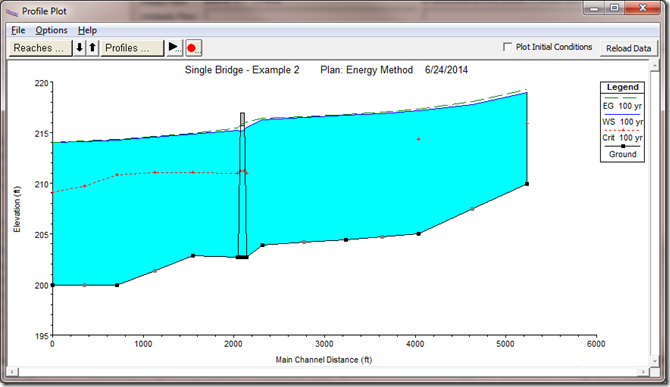Click the vertical scrollbar up arrow
Viewport: 670px width, 387px height.
coord(655,65)
